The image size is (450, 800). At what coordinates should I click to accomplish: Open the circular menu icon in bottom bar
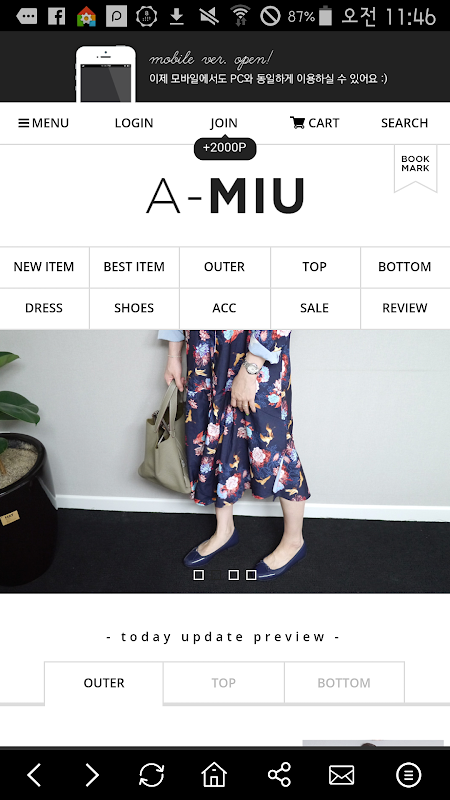pos(409,775)
